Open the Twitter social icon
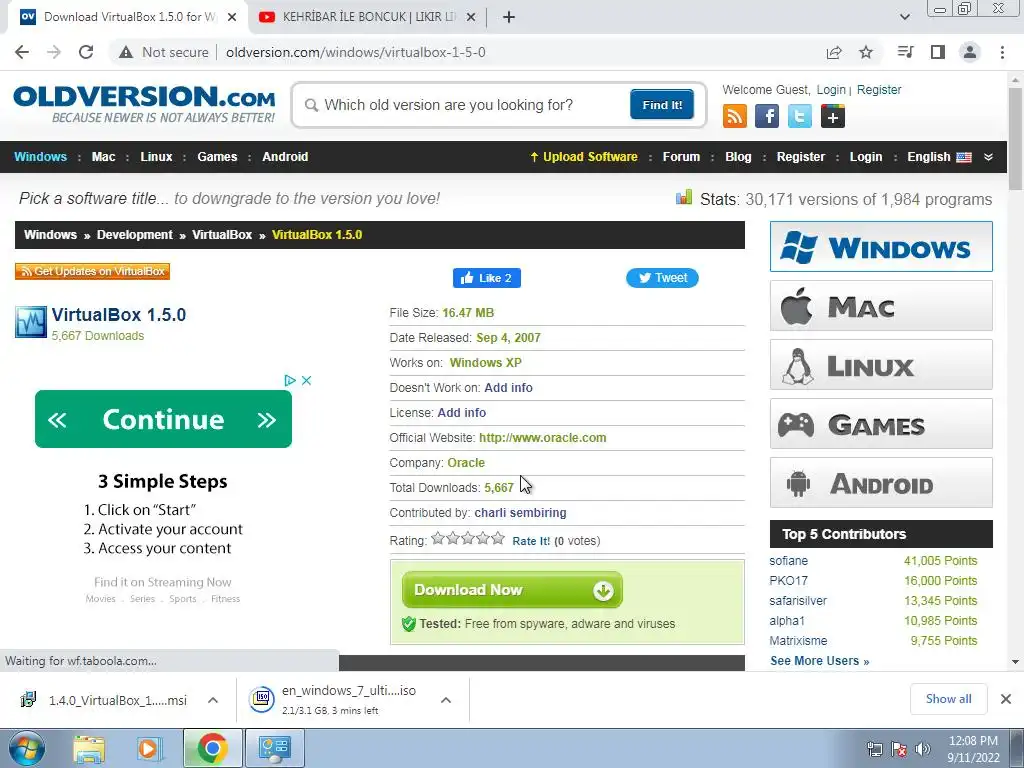 tap(799, 116)
